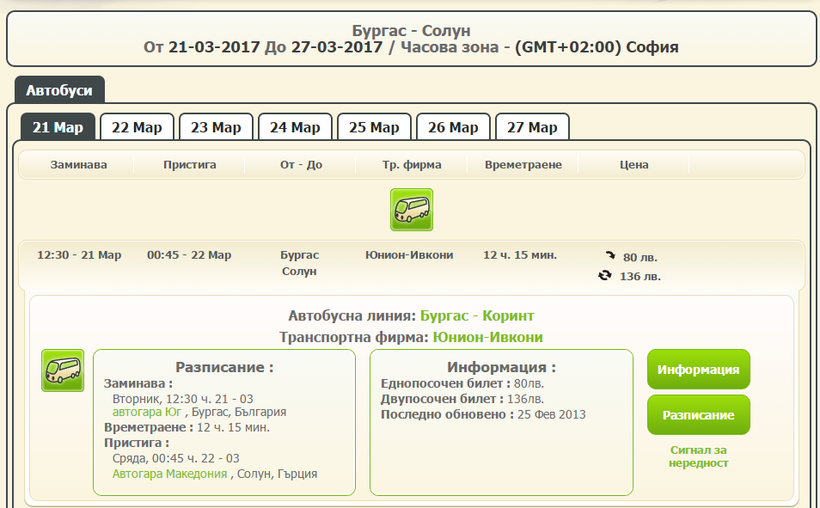Select the 21 Мар date tab
Screen dimensions: 820x508
tap(58, 127)
